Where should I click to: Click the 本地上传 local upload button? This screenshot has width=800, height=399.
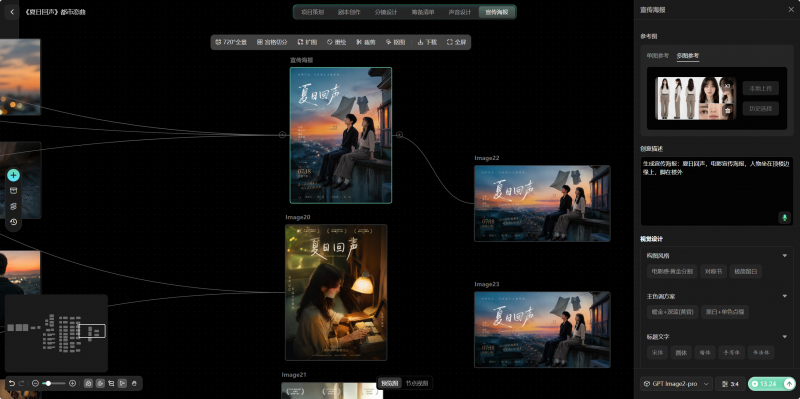tap(760, 89)
